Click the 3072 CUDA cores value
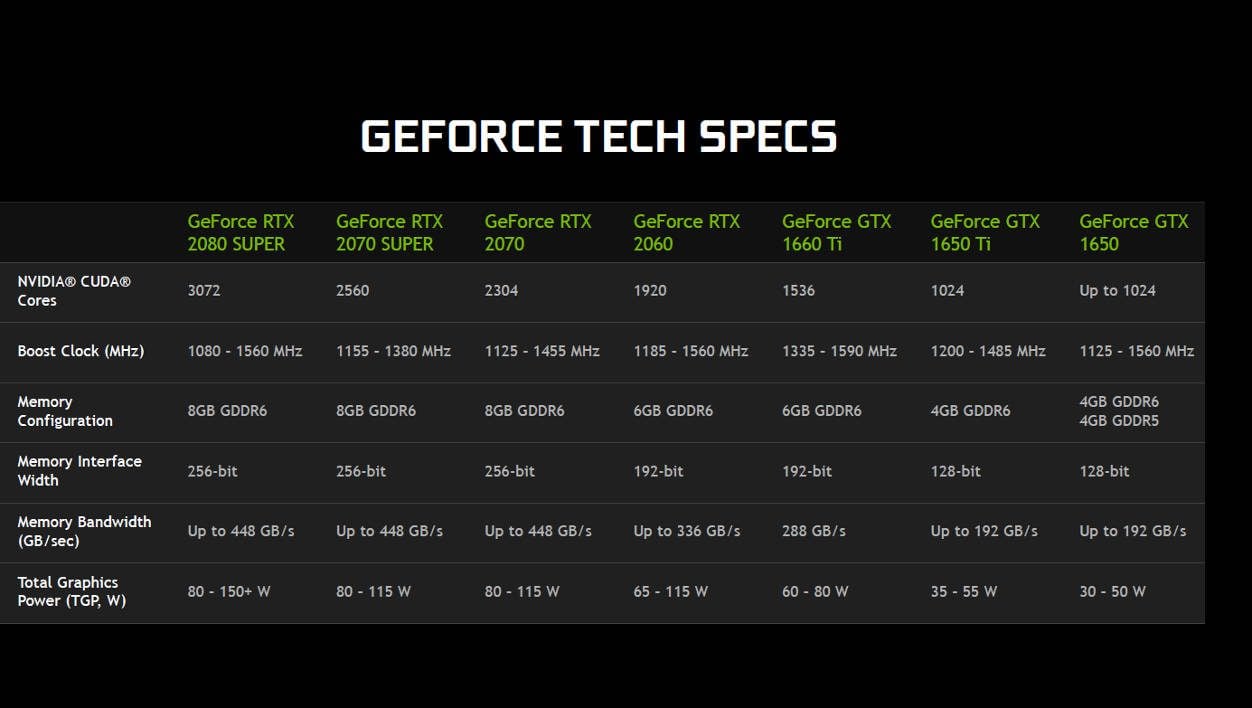The width and height of the screenshot is (1252, 708). click(x=204, y=291)
